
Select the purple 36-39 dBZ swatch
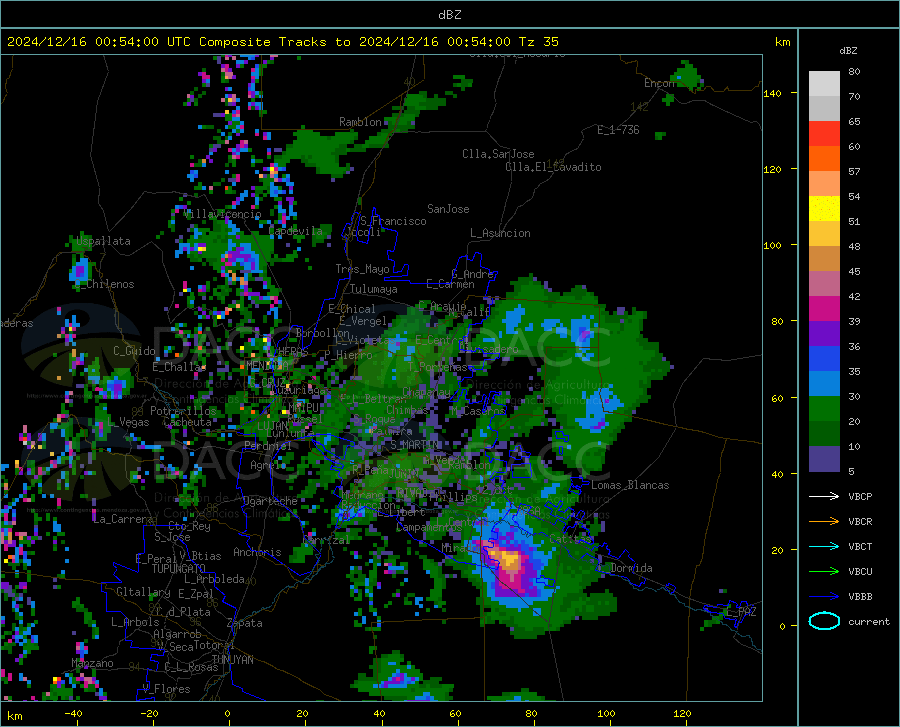pos(824,334)
